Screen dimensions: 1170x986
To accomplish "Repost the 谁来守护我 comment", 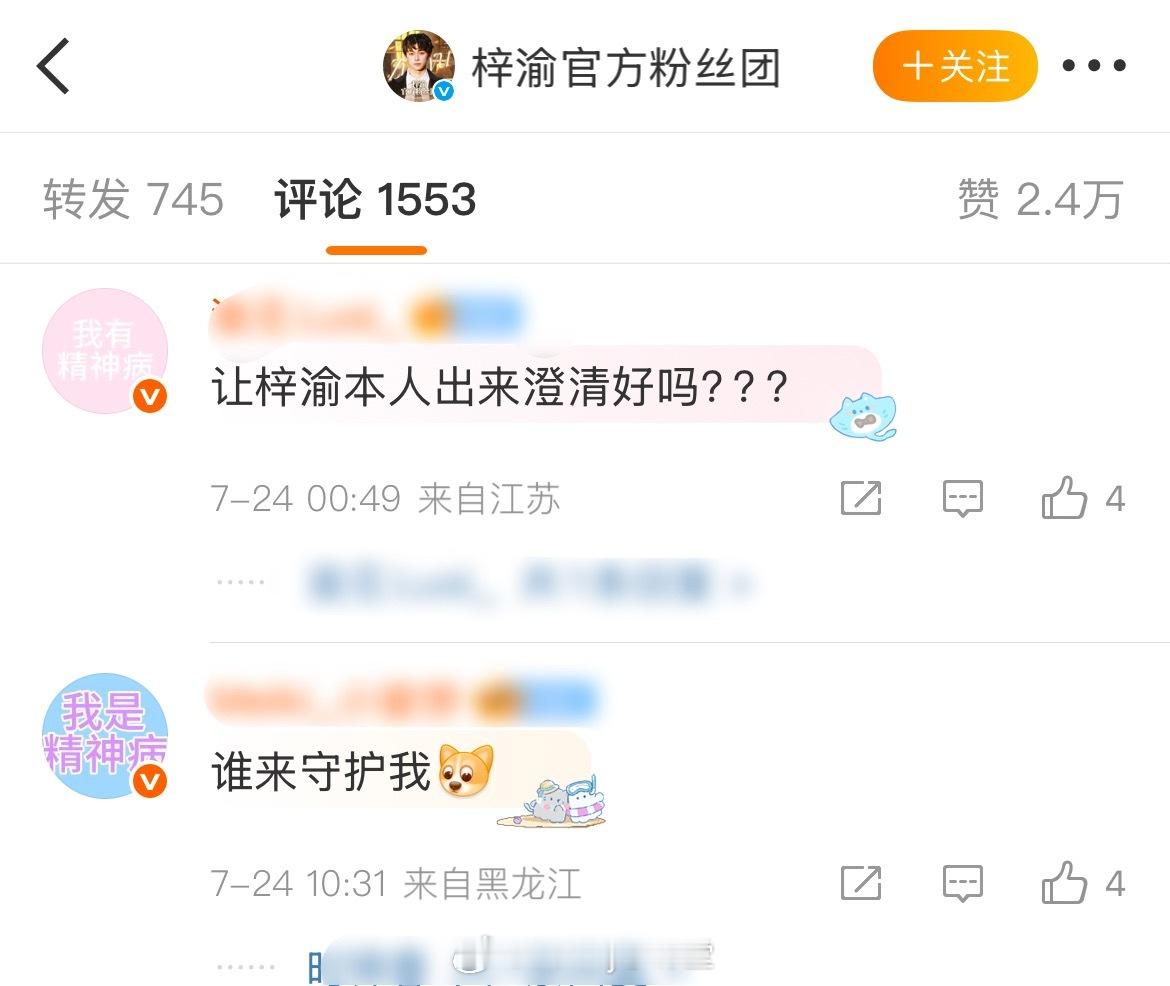I will pos(861,884).
